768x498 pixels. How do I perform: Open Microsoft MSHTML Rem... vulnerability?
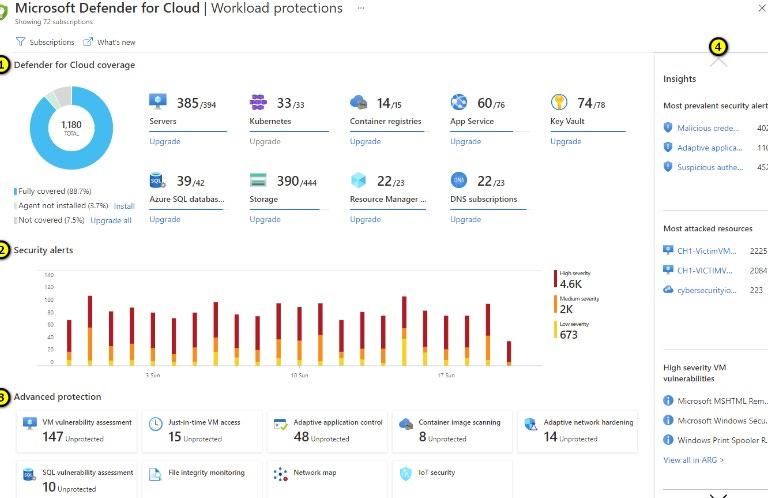click(x=722, y=401)
